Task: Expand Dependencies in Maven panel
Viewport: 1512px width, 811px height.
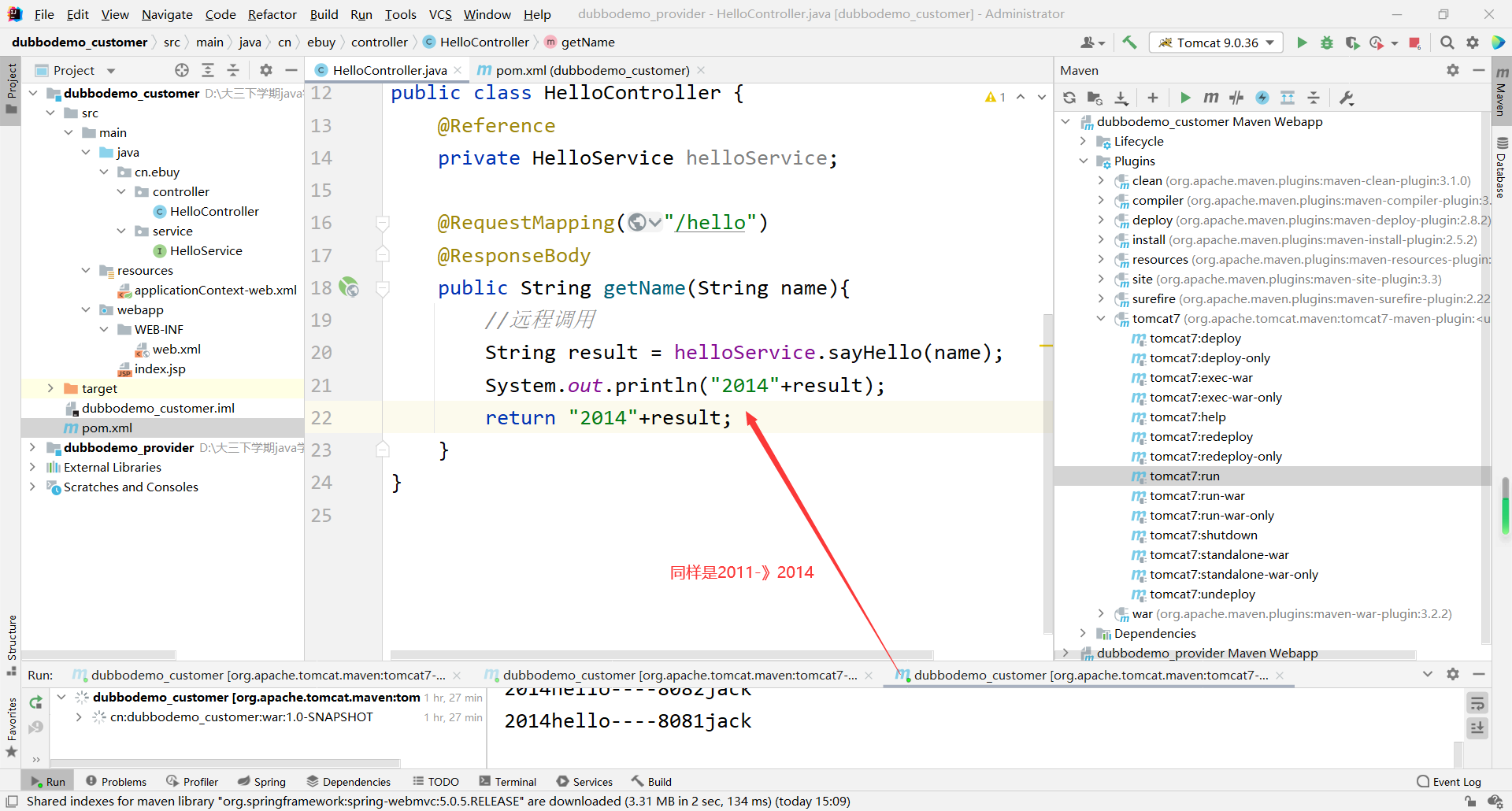Action: (x=1083, y=633)
